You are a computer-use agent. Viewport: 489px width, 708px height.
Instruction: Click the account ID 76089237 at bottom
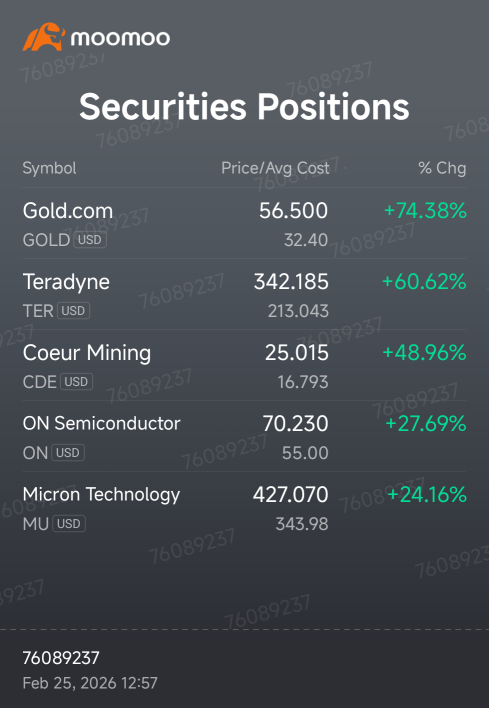pos(61,658)
